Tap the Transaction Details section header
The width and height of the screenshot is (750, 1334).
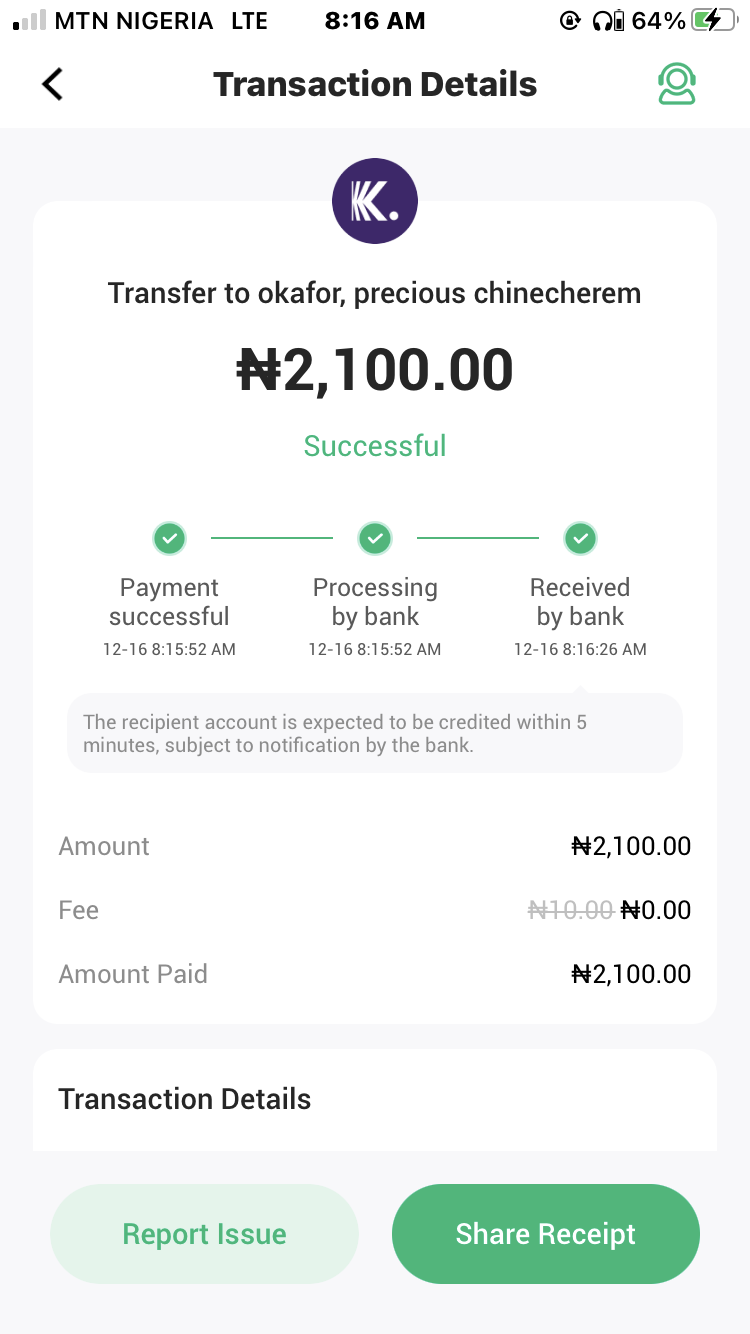pos(185,1099)
